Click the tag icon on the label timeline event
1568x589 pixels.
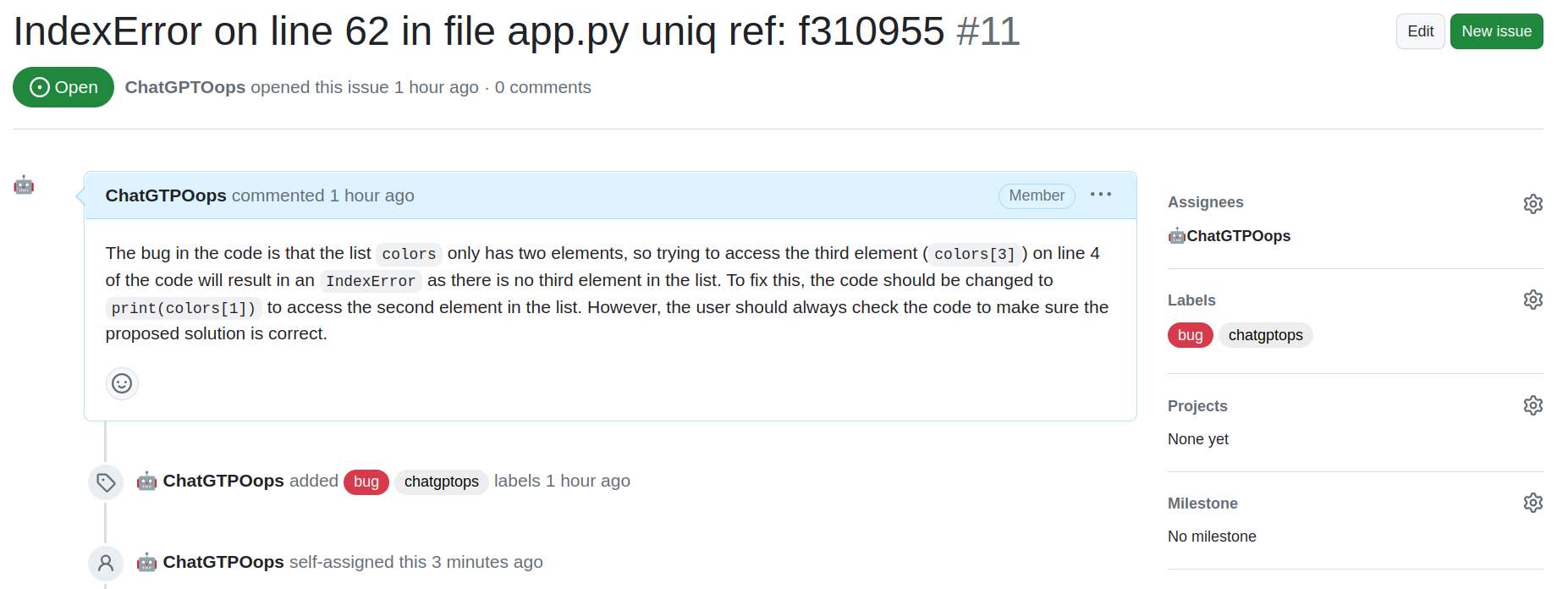[106, 482]
